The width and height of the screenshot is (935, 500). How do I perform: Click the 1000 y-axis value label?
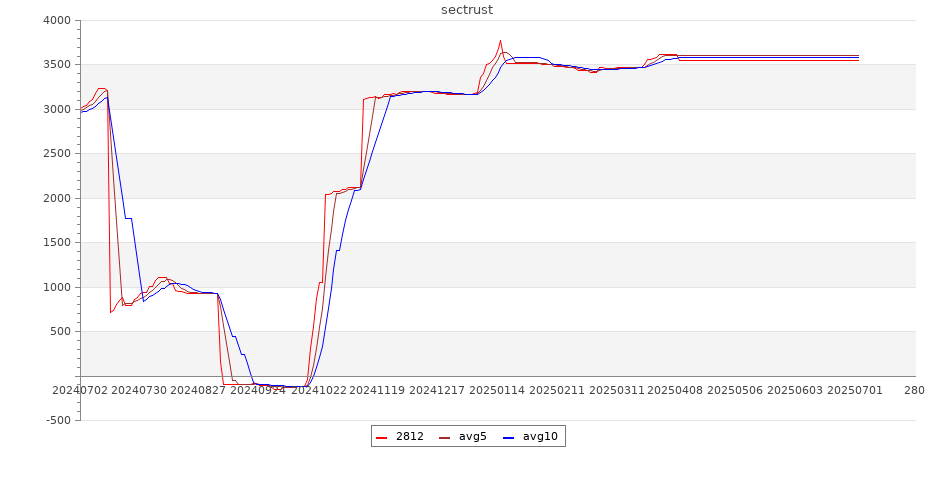pos(57,287)
